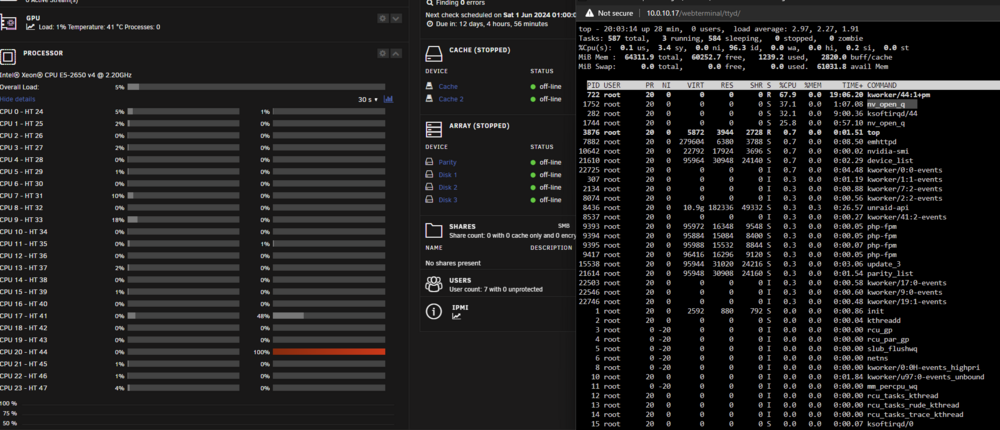Viewport: 1000px width, 430px height.
Task: Click the emhttpd process row
Action: (x=790, y=142)
